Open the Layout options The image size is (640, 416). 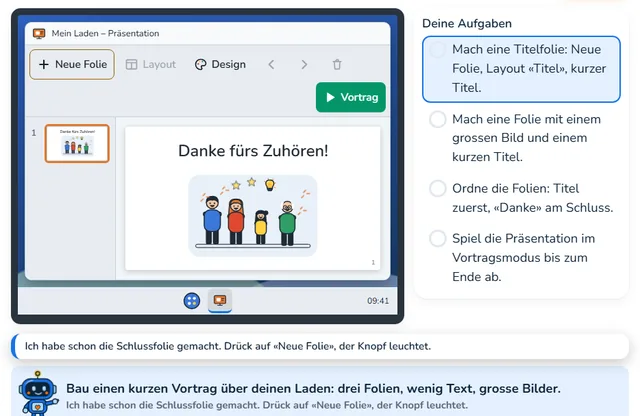[151, 65]
